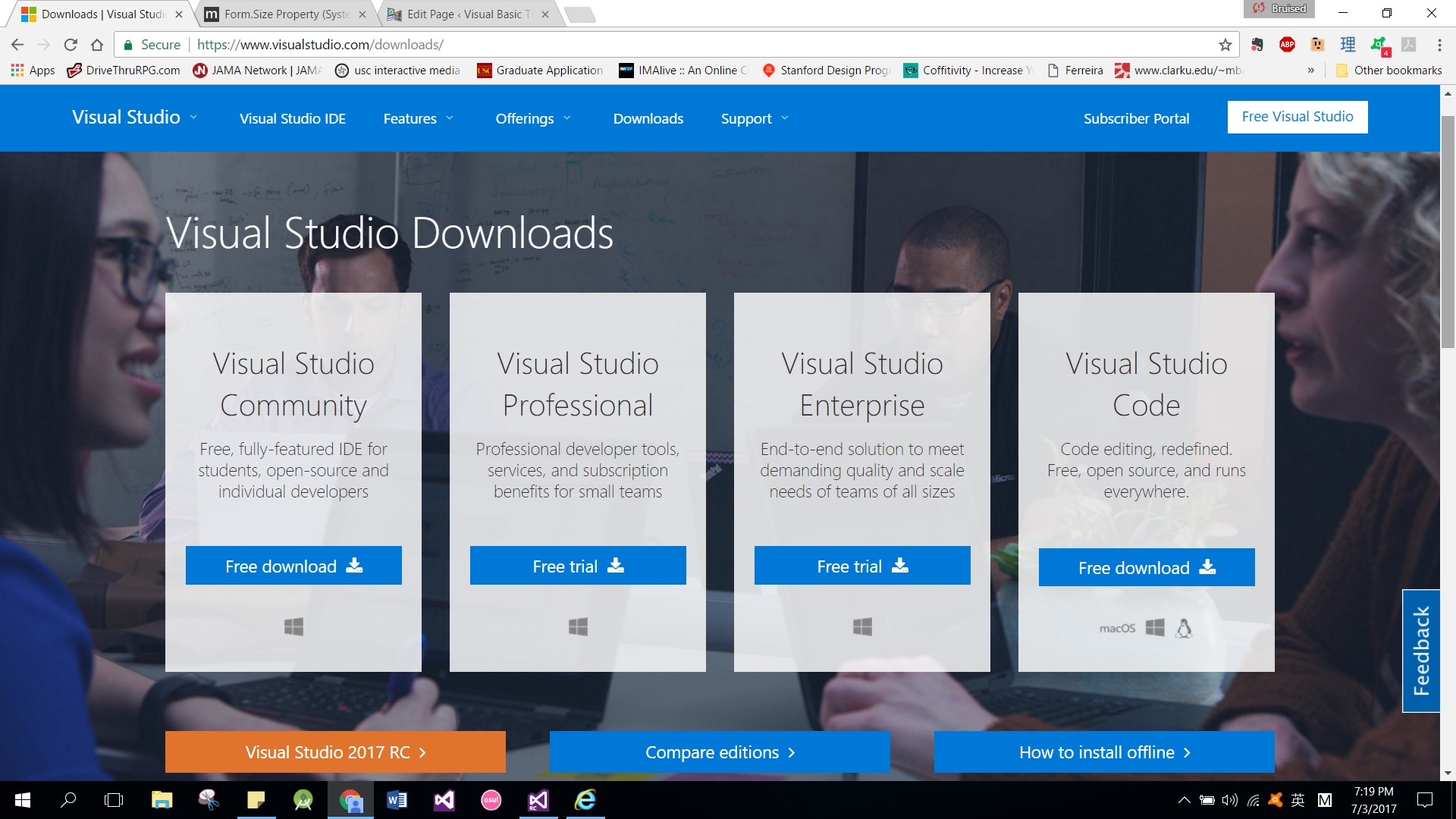This screenshot has height=819, width=1456.
Task: Bookmark this page with the star icon
Action: pos(1225,45)
